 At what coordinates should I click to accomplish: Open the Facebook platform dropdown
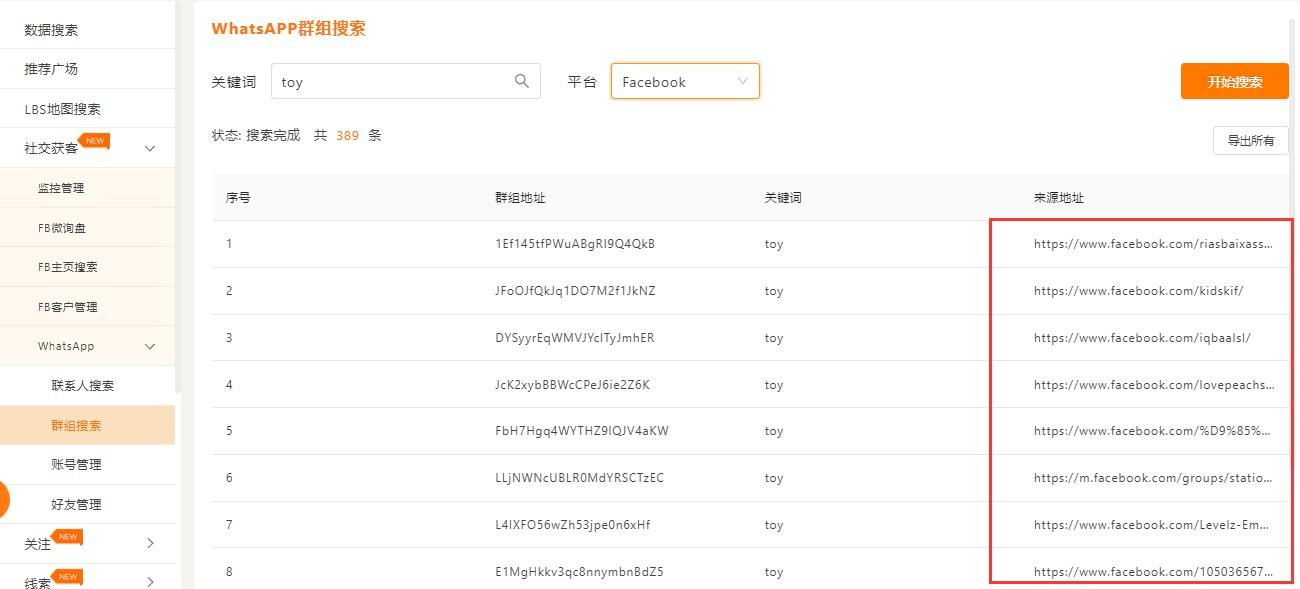coord(685,81)
